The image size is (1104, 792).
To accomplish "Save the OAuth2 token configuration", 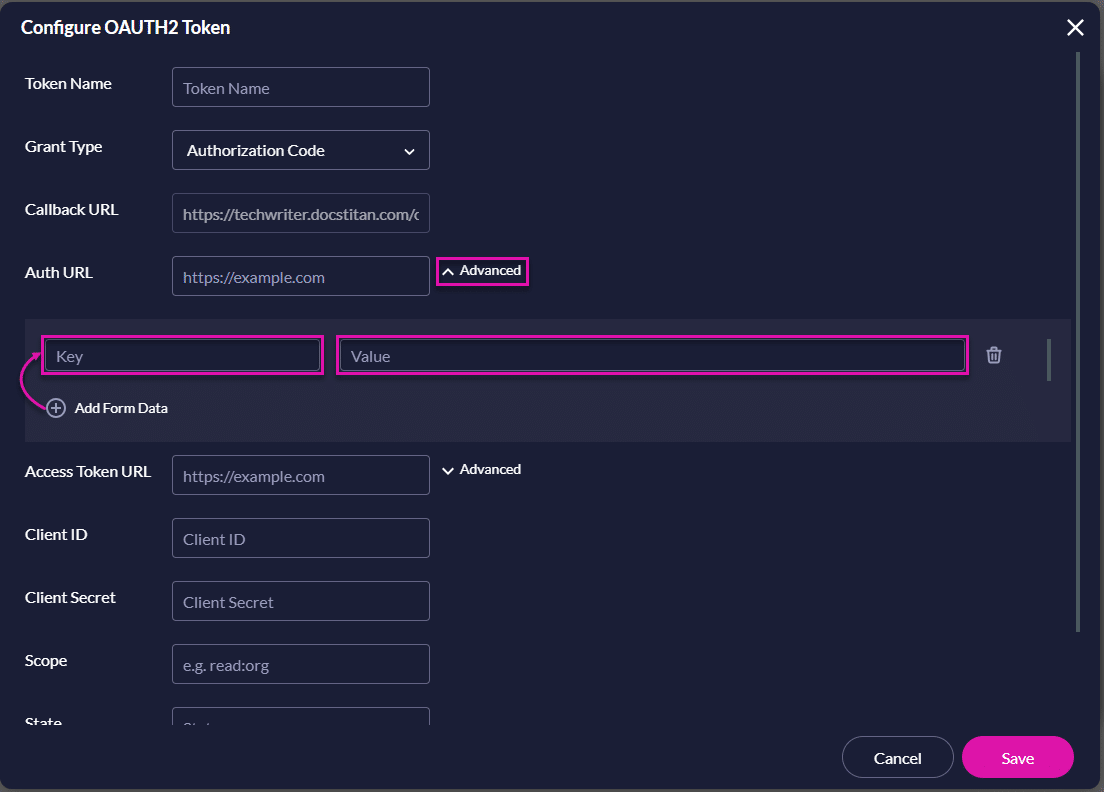I will click(1017, 757).
